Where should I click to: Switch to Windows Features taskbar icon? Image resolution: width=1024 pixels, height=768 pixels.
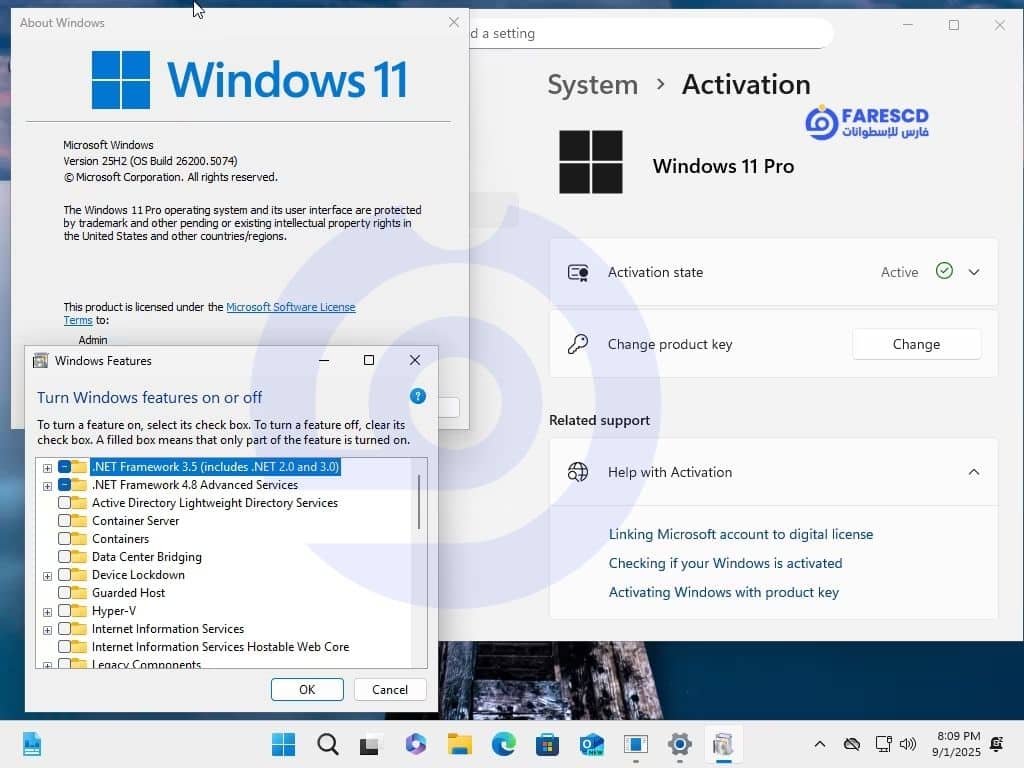[x=723, y=744]
